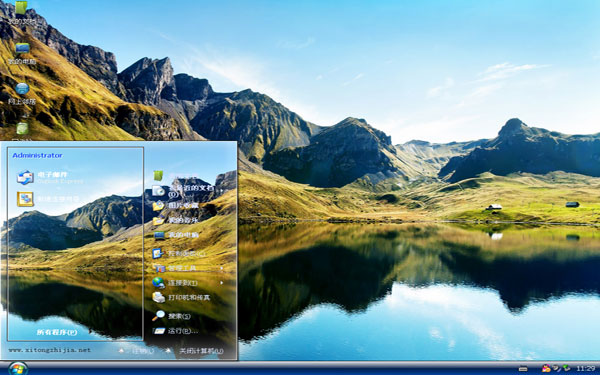Select 打印机和传真 menu entry text

[189, 297]
